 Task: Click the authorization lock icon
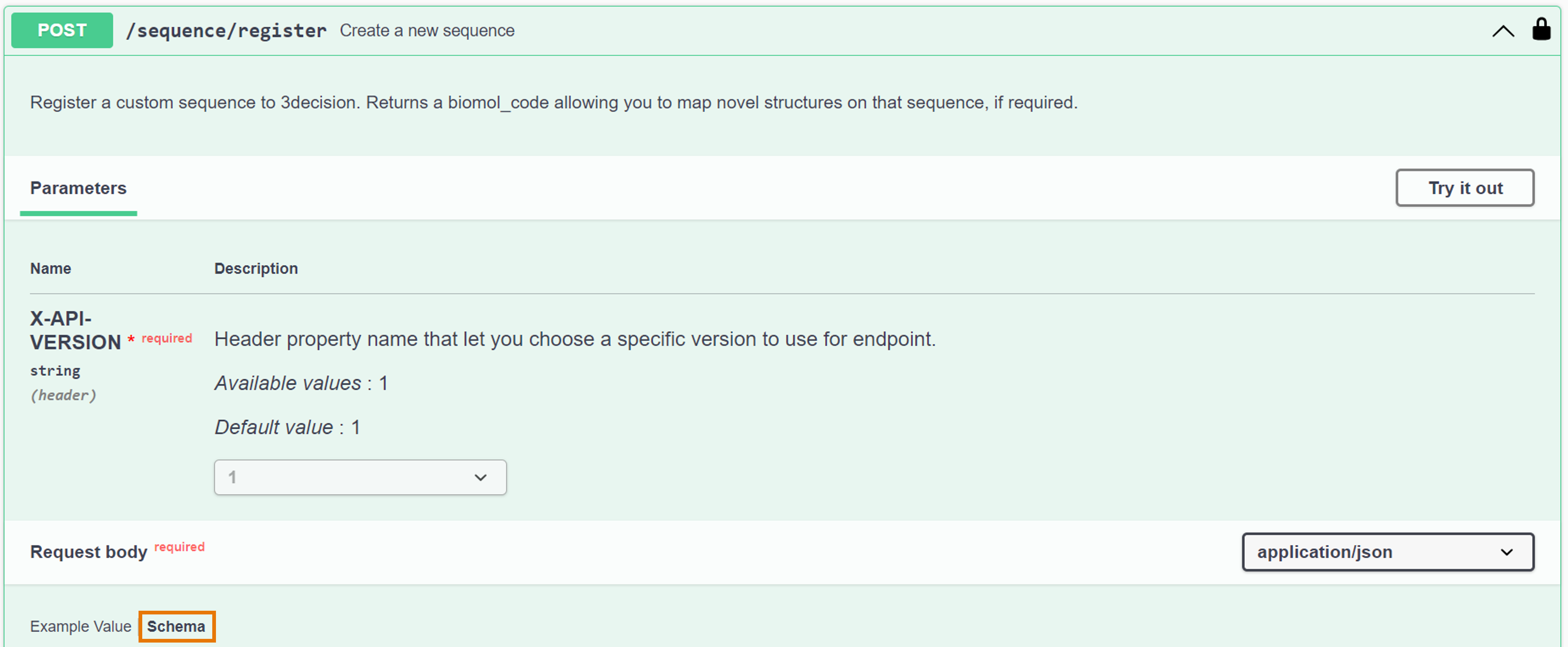point(1541,29)
